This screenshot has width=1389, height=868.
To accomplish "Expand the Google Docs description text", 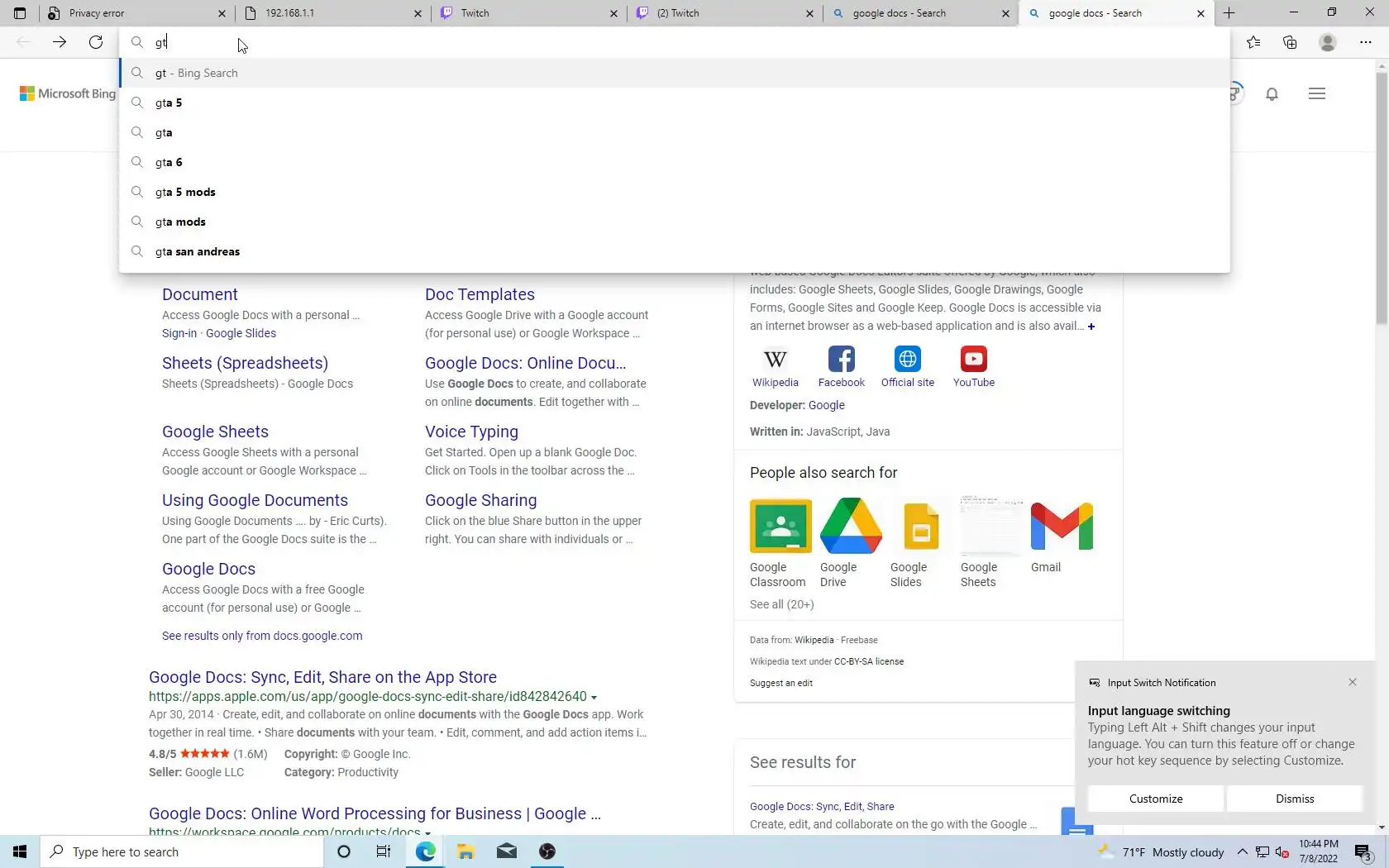I will (x=1091, y=327).
